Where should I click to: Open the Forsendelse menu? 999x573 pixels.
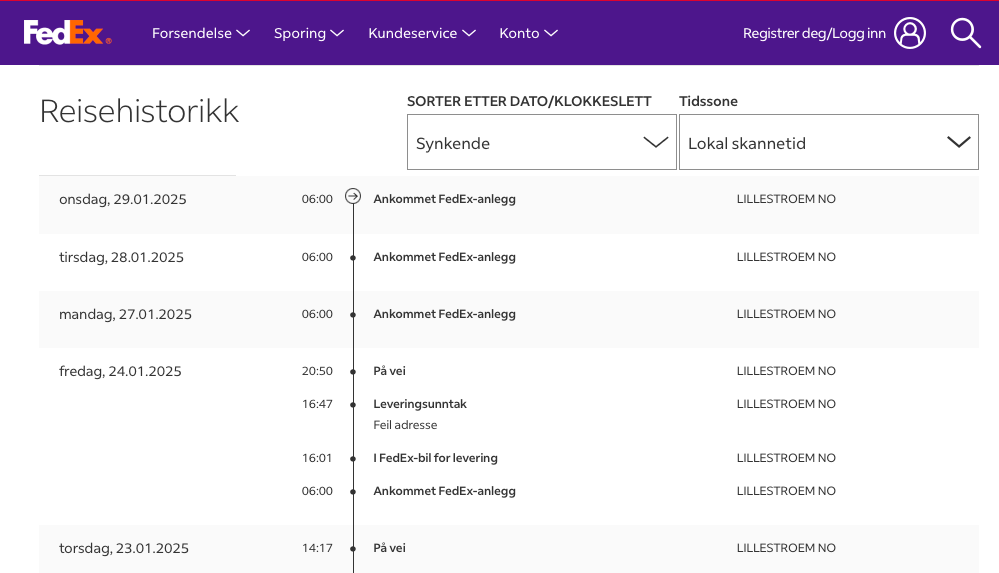click(x=200, y=33)
